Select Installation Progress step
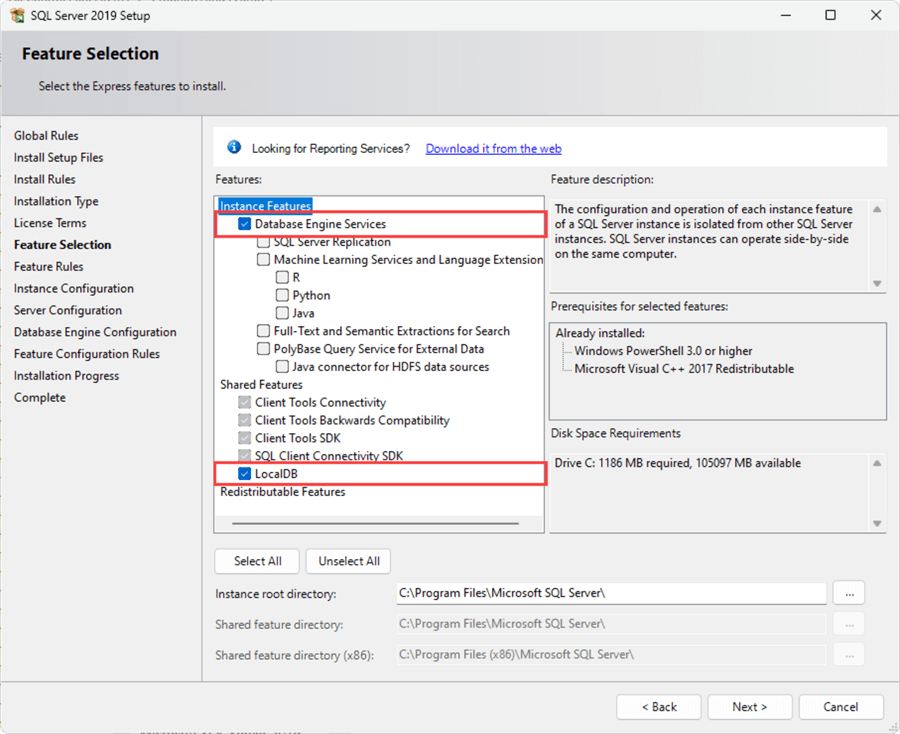Screen dimensions: 900x734 pyautogui.click(x=66, y=376)
